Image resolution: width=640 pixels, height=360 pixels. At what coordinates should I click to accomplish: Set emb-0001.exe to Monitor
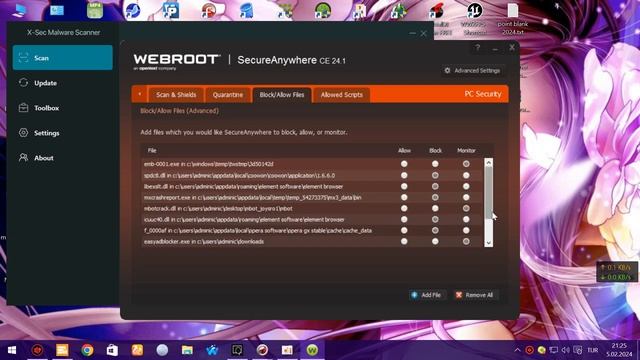pyautogui.click(x=466, y=164)
